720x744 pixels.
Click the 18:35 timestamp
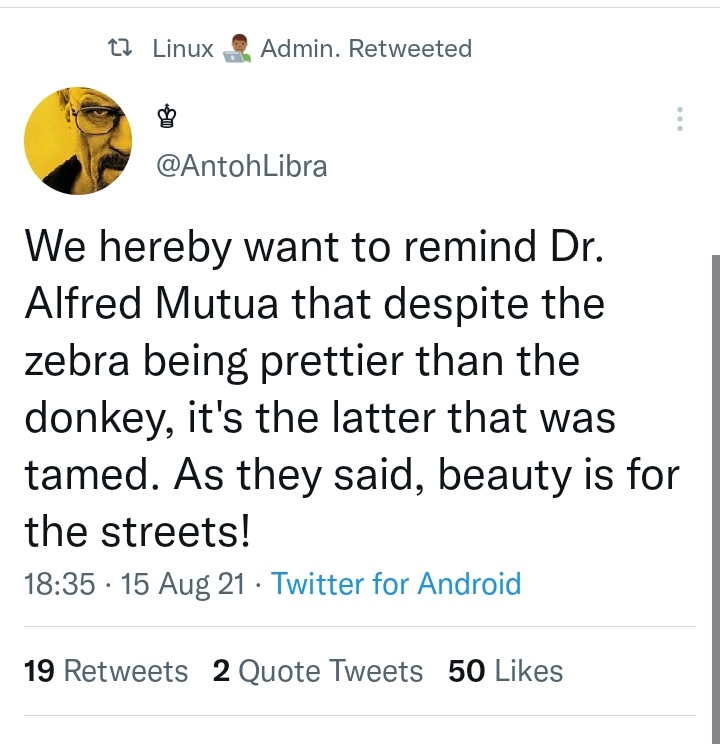point(59,584)
